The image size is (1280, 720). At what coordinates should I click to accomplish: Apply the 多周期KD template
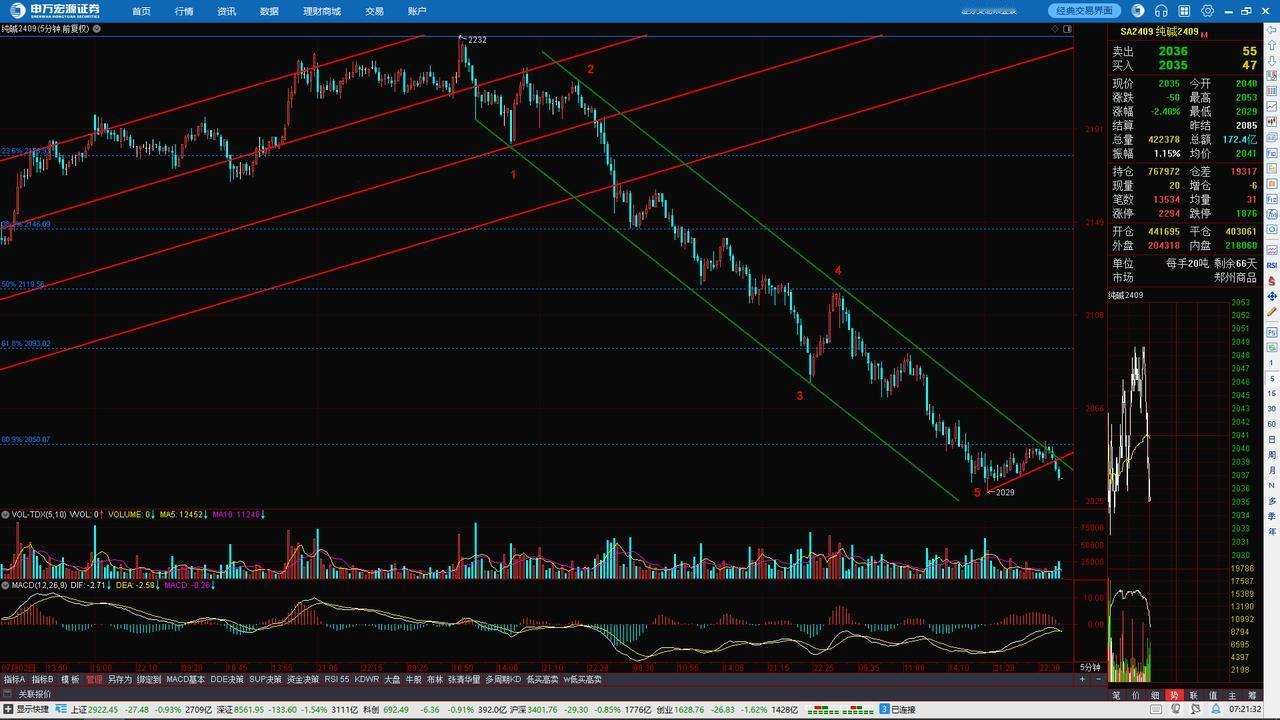click(504, 679)
